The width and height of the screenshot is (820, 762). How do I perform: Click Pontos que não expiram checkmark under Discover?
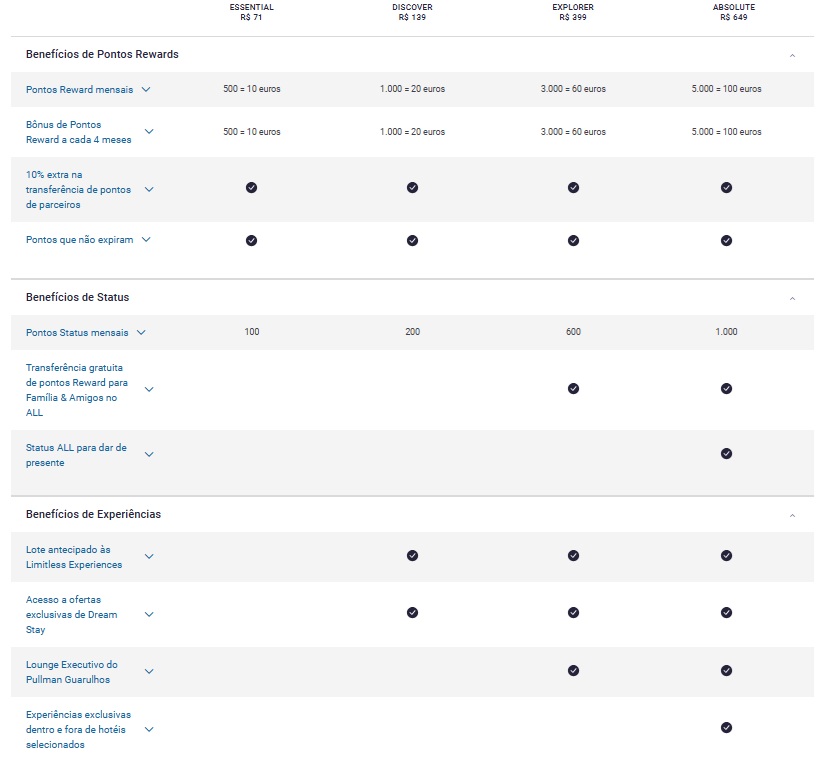412,240
